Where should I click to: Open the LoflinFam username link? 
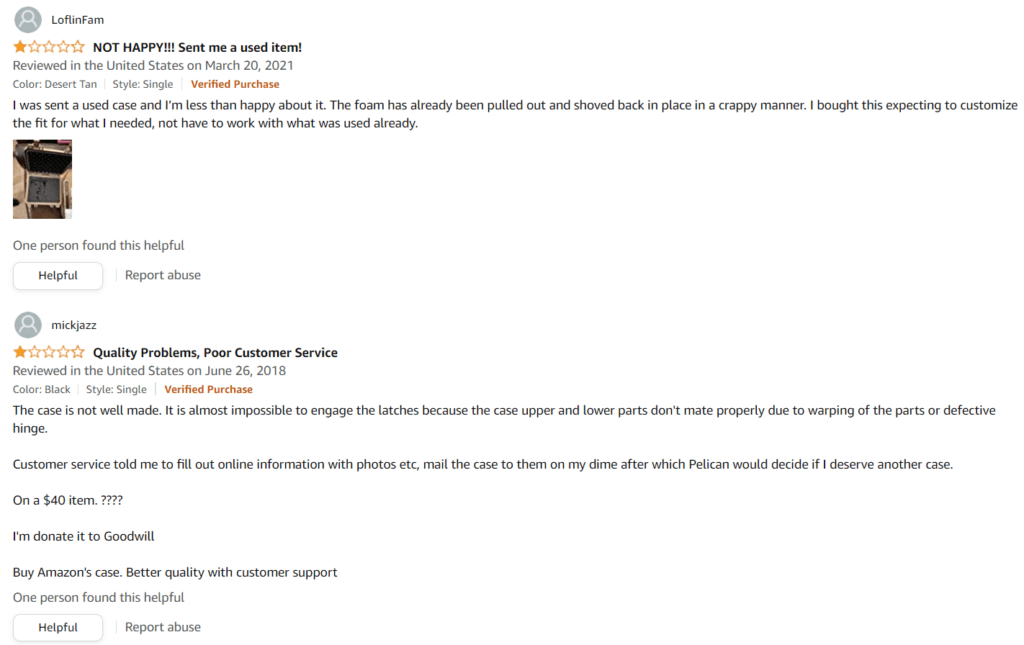(x=77, y=20)
